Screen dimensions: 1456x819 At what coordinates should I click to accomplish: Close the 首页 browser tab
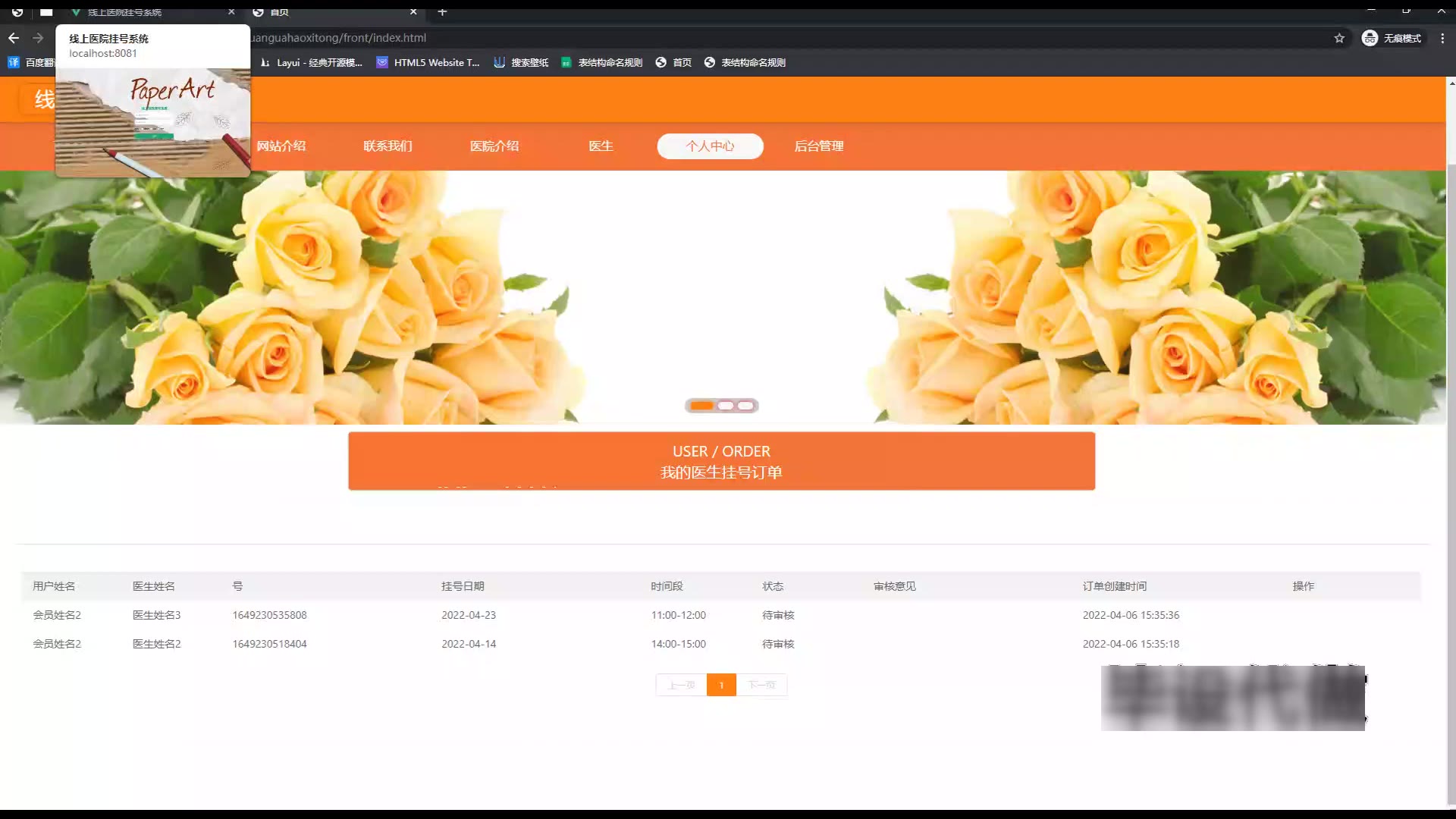coord(413,12)
